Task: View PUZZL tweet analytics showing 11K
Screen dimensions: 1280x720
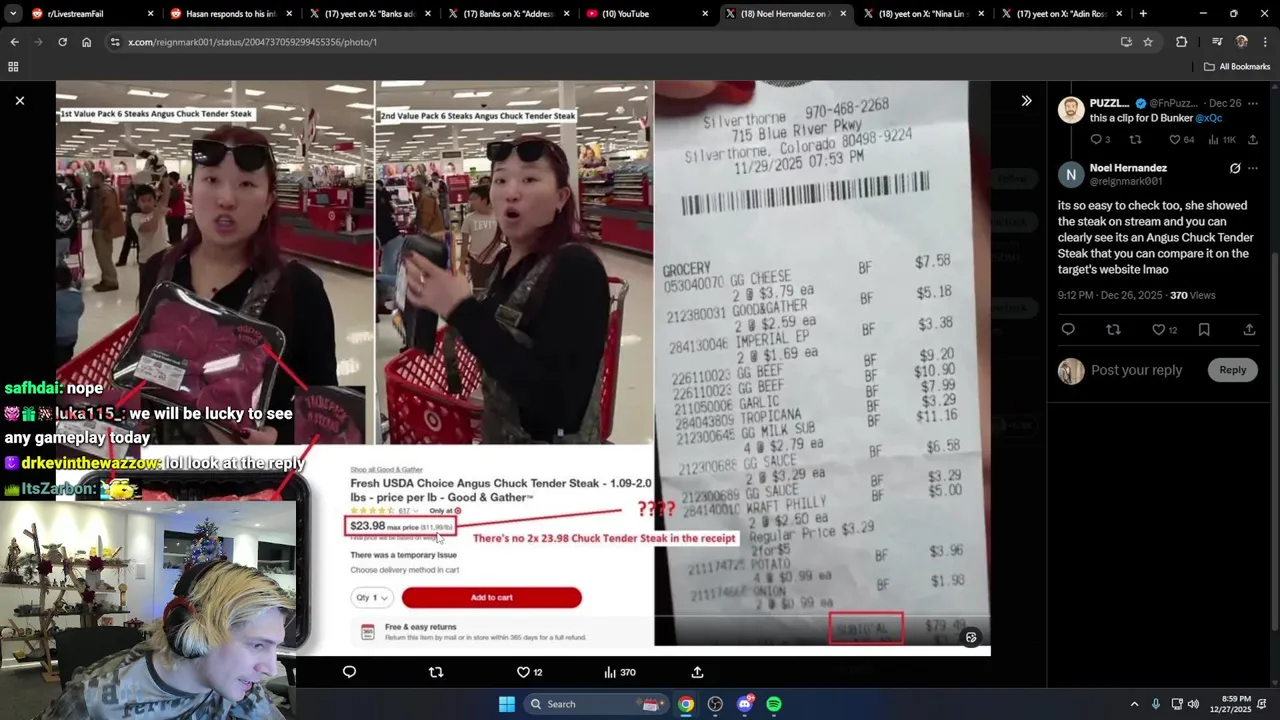Action: [1223, 140]
